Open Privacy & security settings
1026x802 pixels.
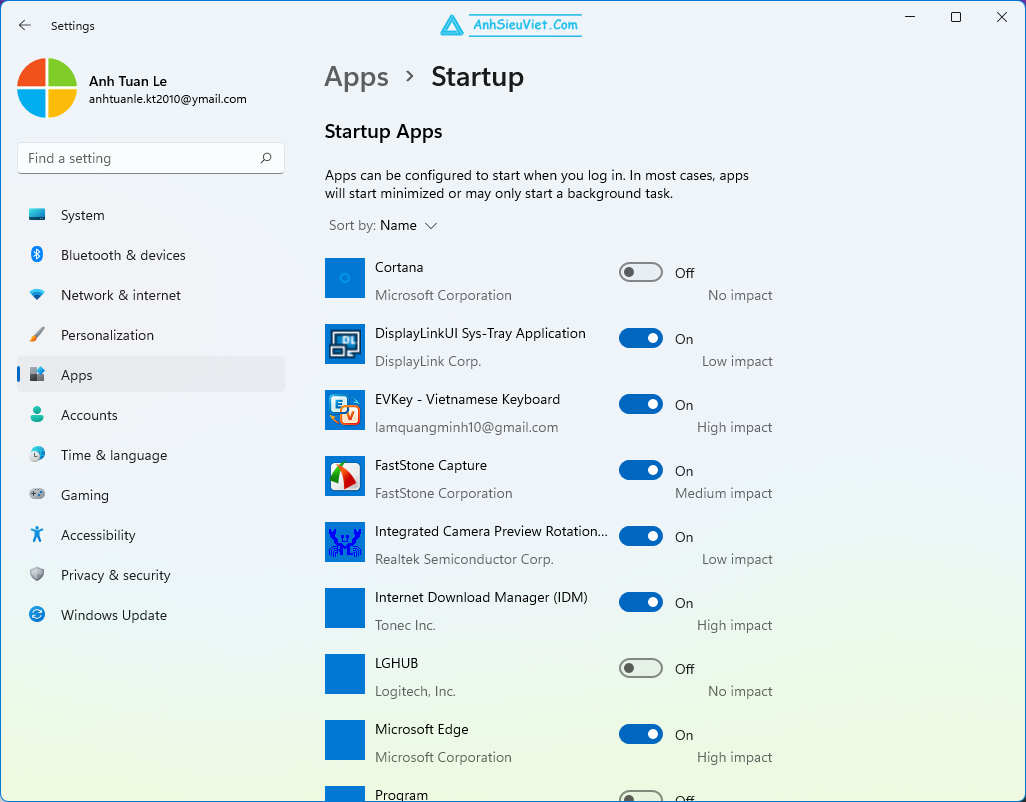[151, 574]
